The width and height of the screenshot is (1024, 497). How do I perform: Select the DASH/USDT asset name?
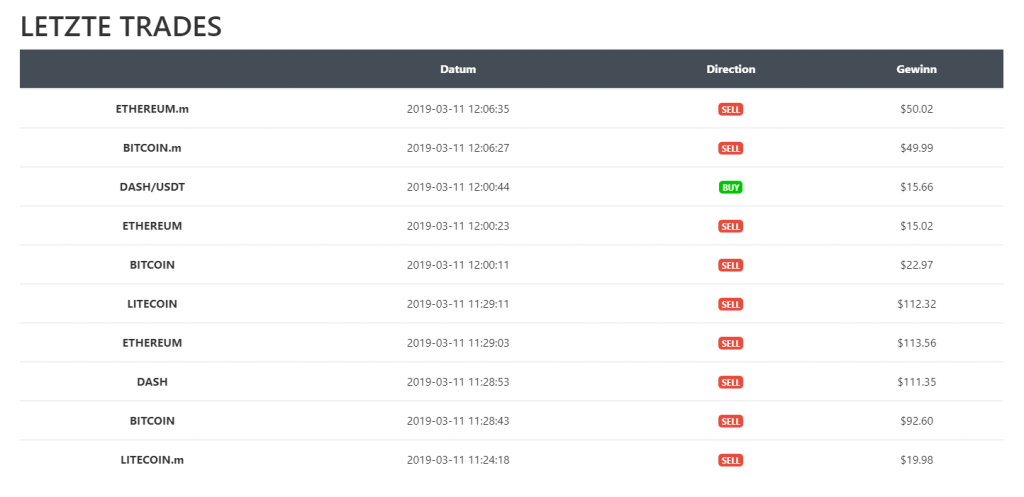tap(152, 187)
